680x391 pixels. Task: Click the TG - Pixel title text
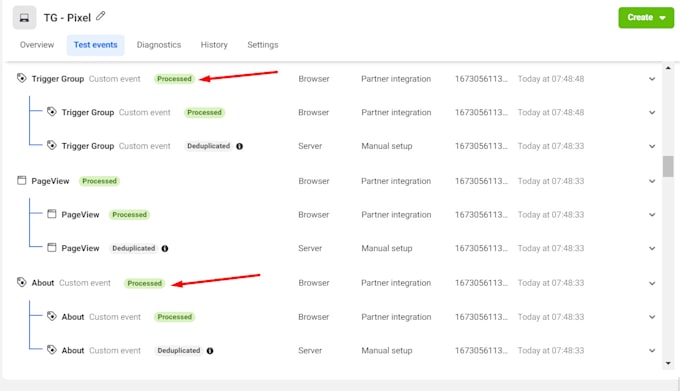tap(67, 18)
